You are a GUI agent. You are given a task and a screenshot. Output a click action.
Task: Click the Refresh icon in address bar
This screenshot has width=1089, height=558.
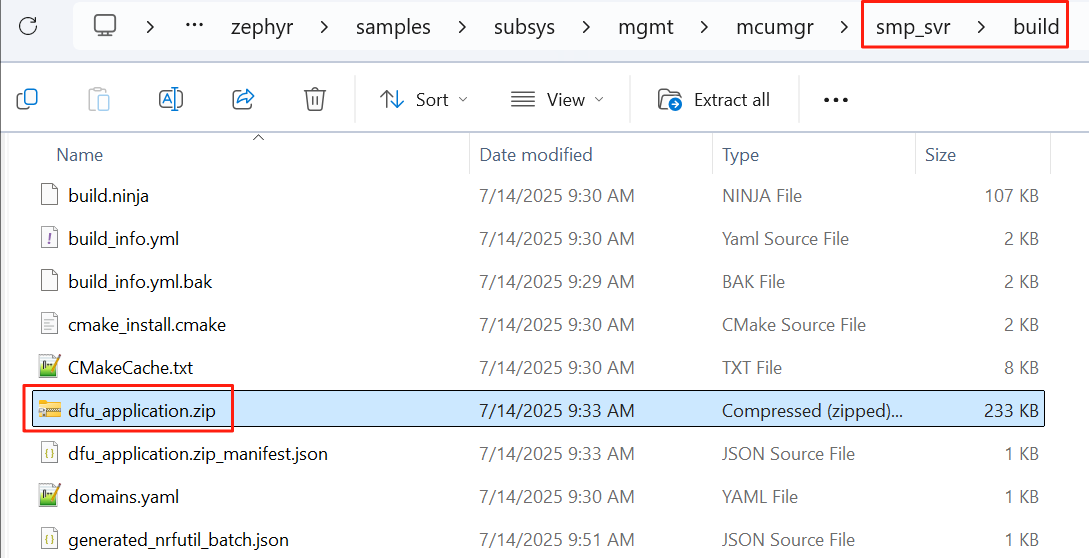pyautogui.click(x=28, y=26)
